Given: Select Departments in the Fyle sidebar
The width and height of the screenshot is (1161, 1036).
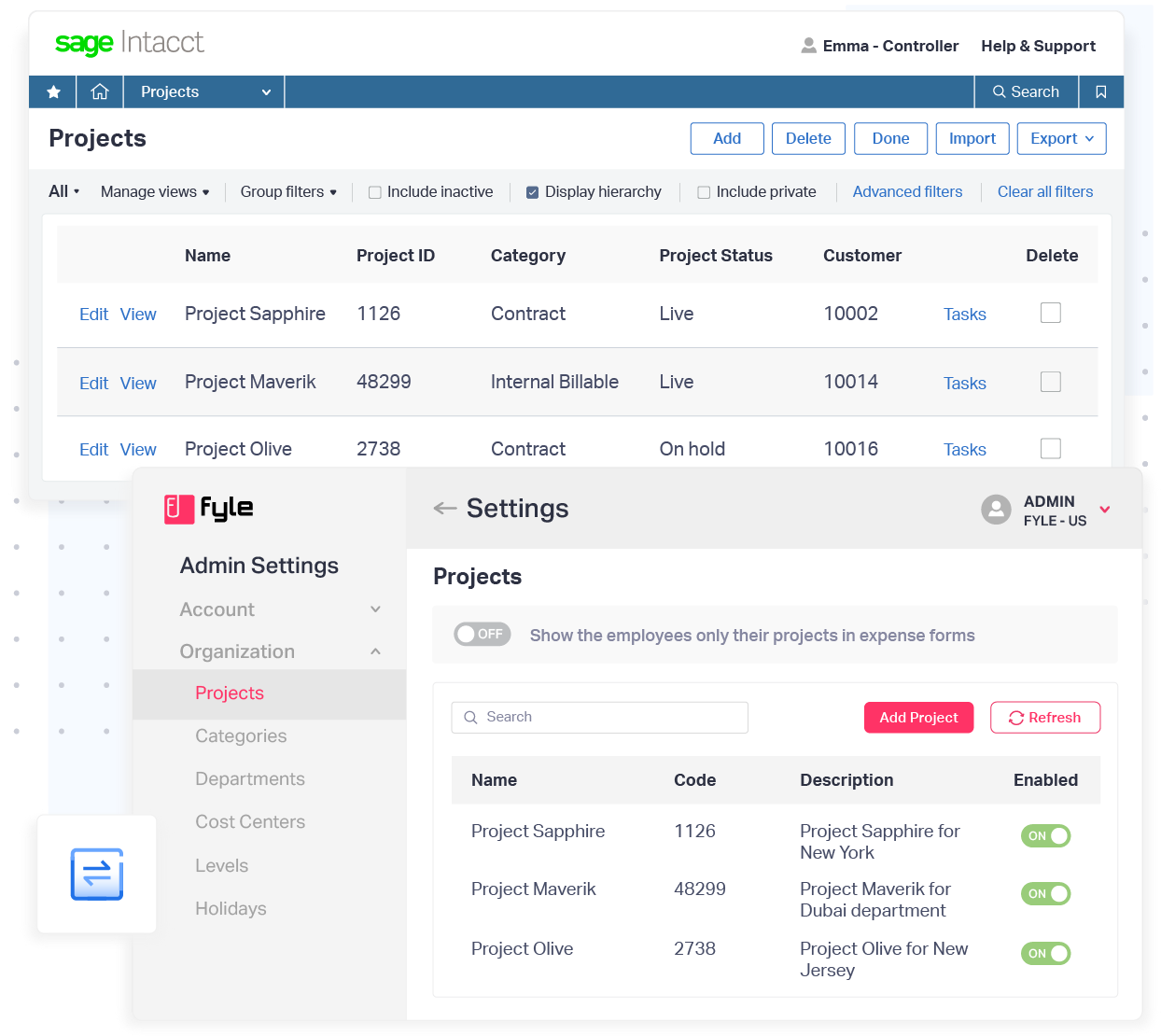Looking at the screenshot, I should pos(250,778).
